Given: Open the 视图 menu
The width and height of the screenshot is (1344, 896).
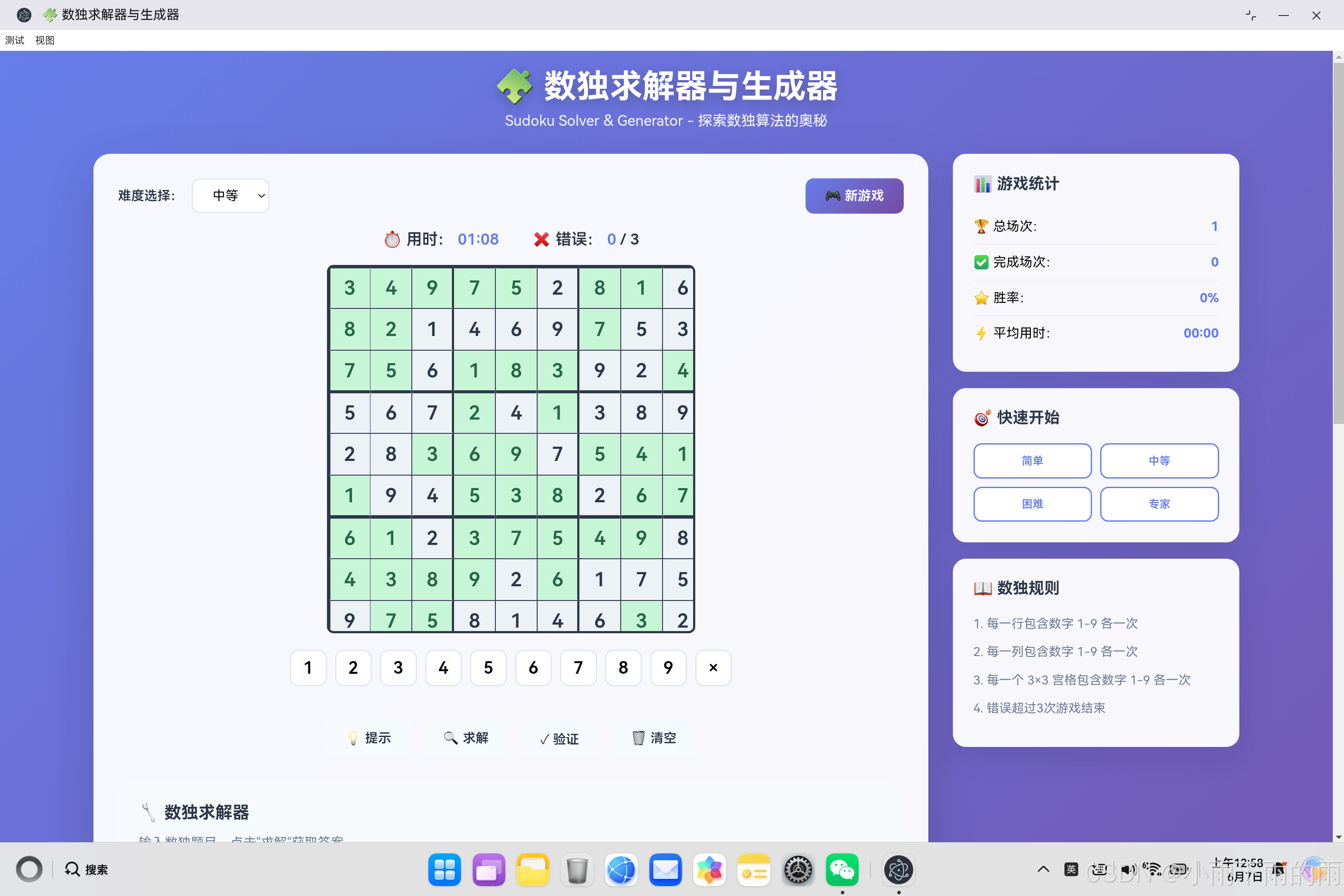Looking at the screenshot, I should pyautogui.click(x=44, y=40).
